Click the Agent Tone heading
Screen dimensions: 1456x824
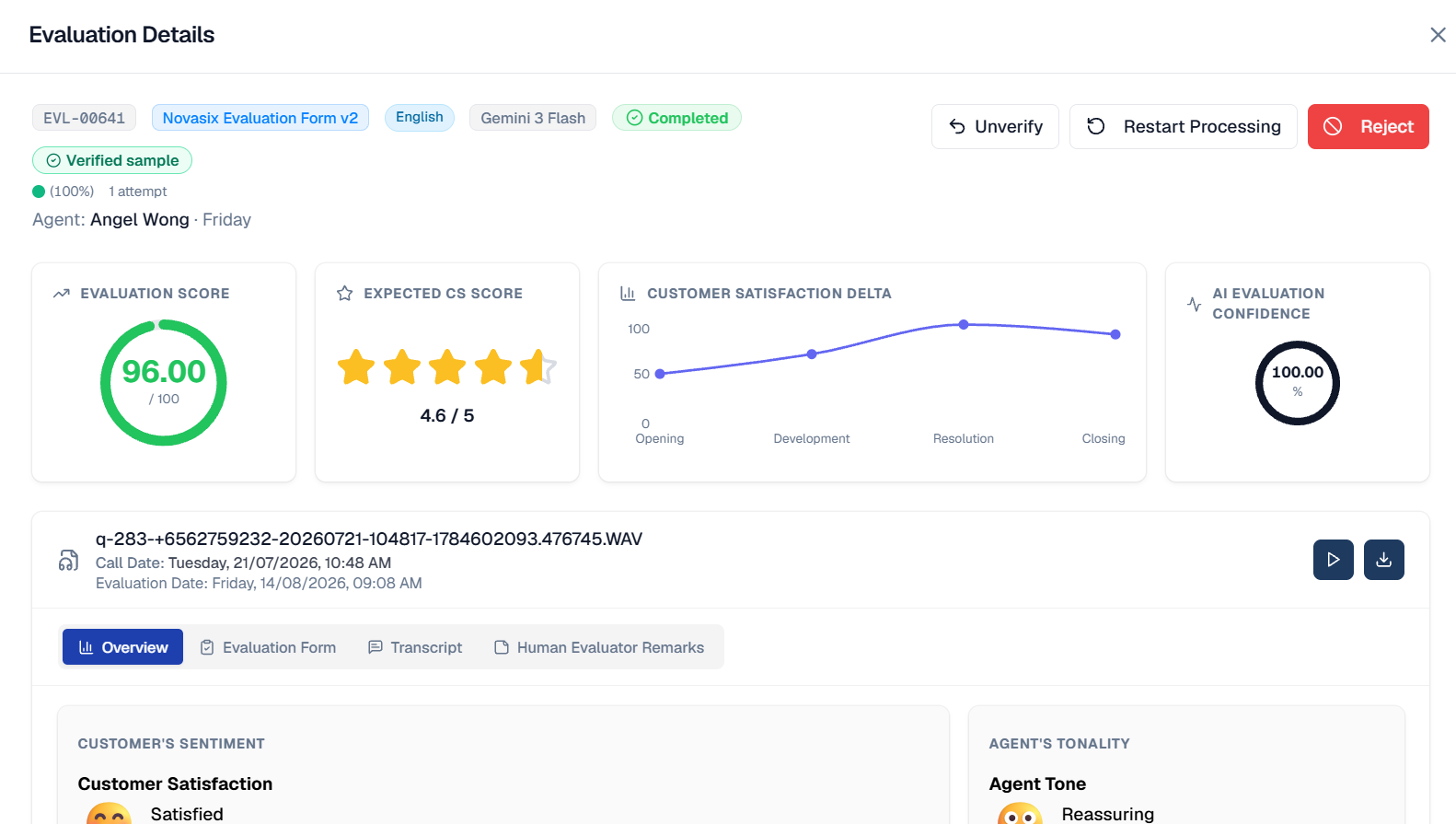coord(1037,783)
